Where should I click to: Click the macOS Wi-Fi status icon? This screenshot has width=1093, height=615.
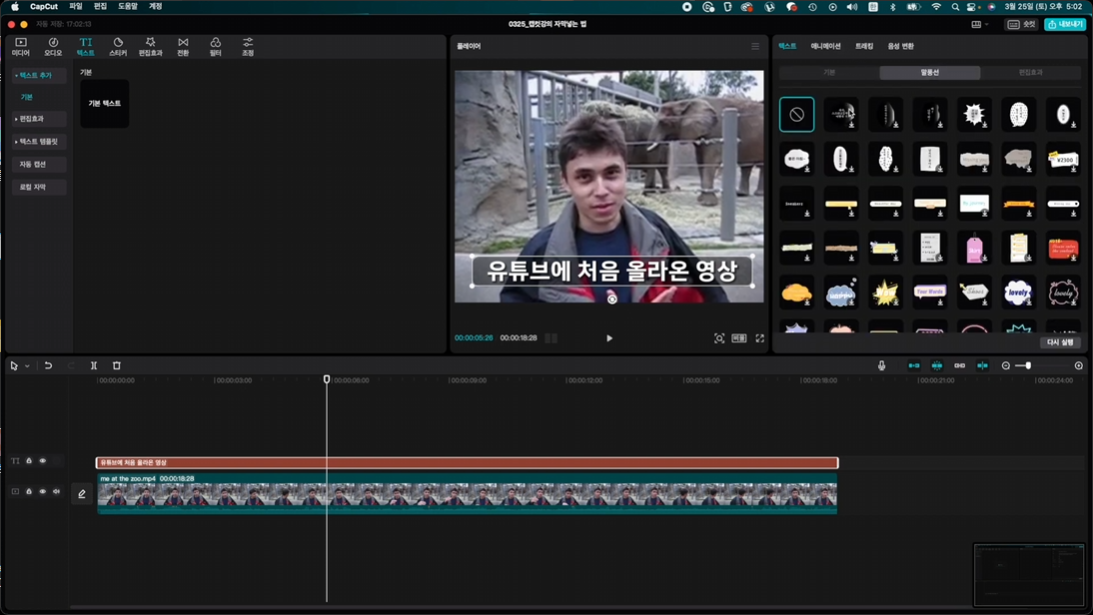(x=936, y=6)
